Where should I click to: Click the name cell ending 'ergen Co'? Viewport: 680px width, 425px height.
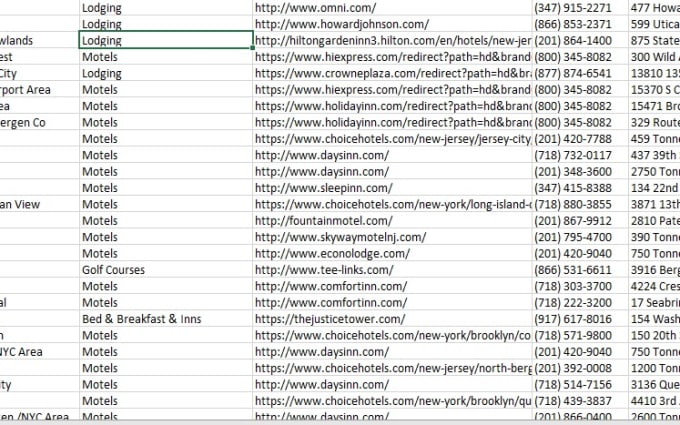39,122
